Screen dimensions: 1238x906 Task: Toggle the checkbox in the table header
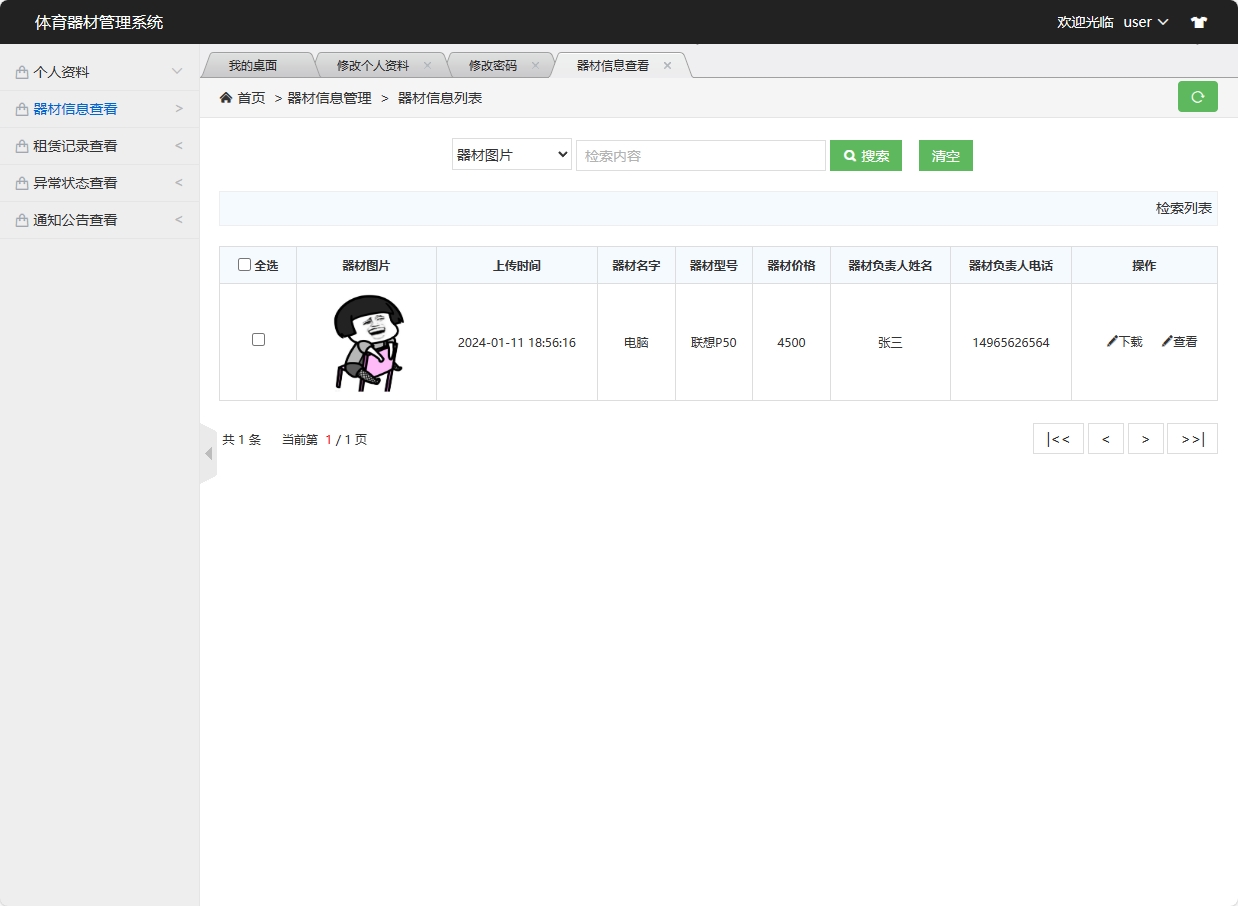[244, 264]
